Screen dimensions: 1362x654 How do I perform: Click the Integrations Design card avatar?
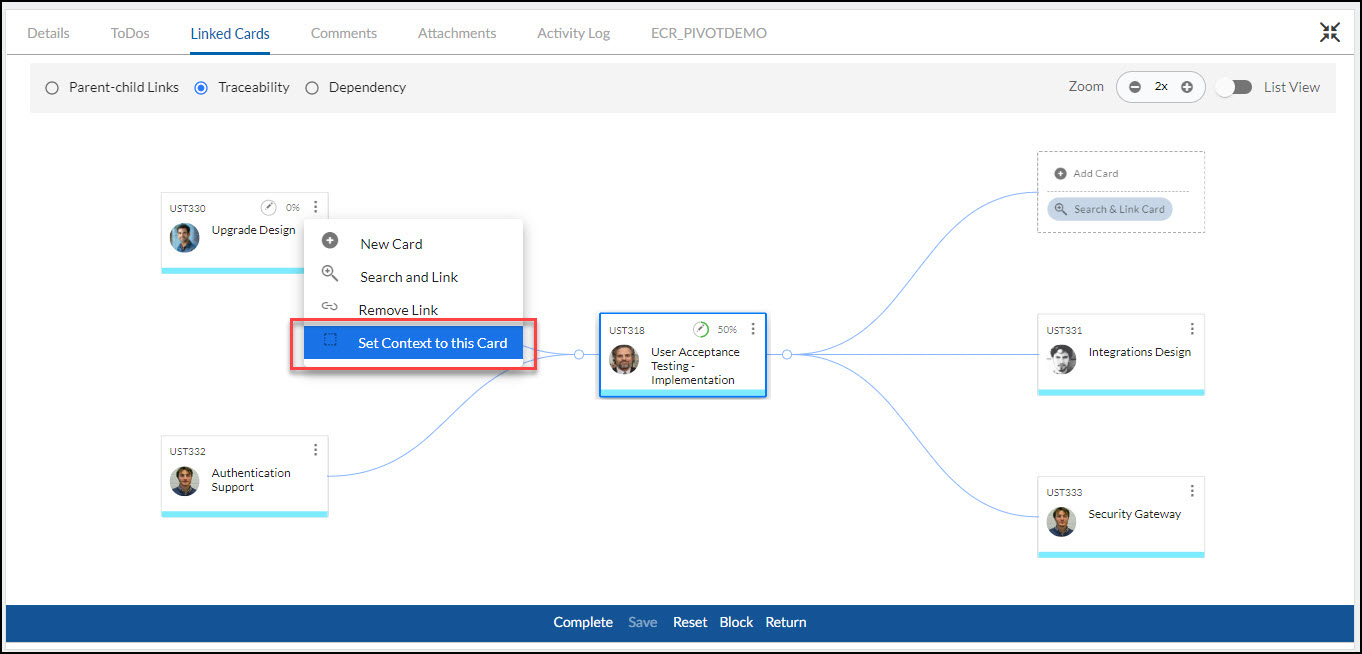[1062, 360]
